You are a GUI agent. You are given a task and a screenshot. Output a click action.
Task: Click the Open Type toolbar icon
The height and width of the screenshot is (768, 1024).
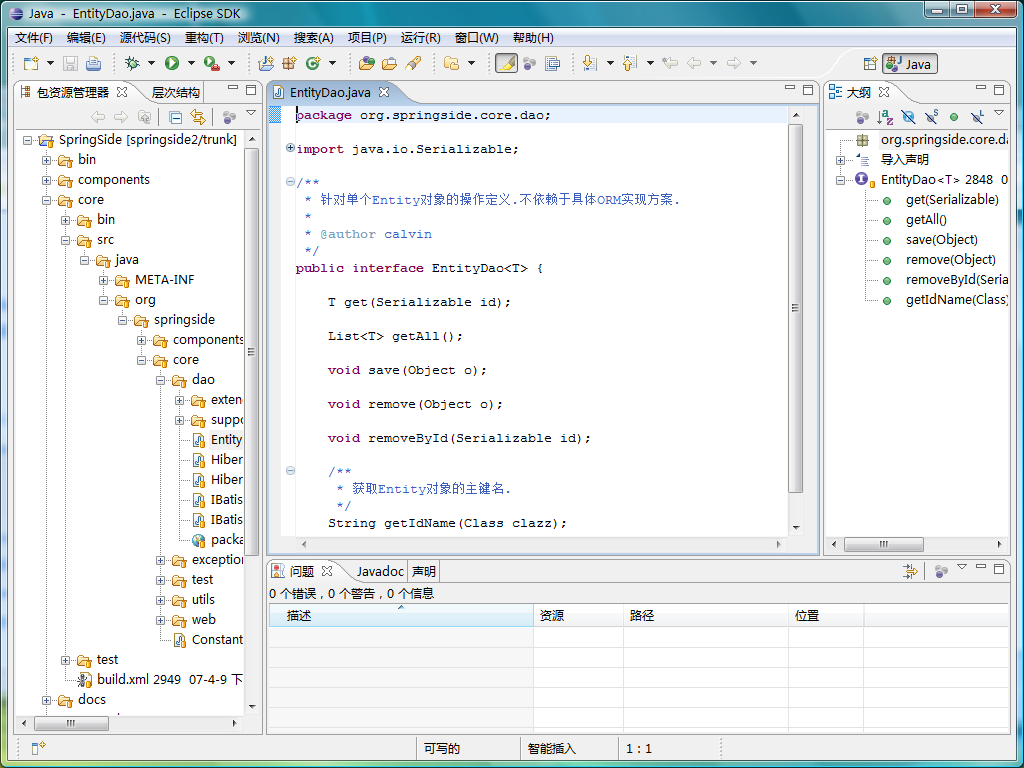(367, 63)
